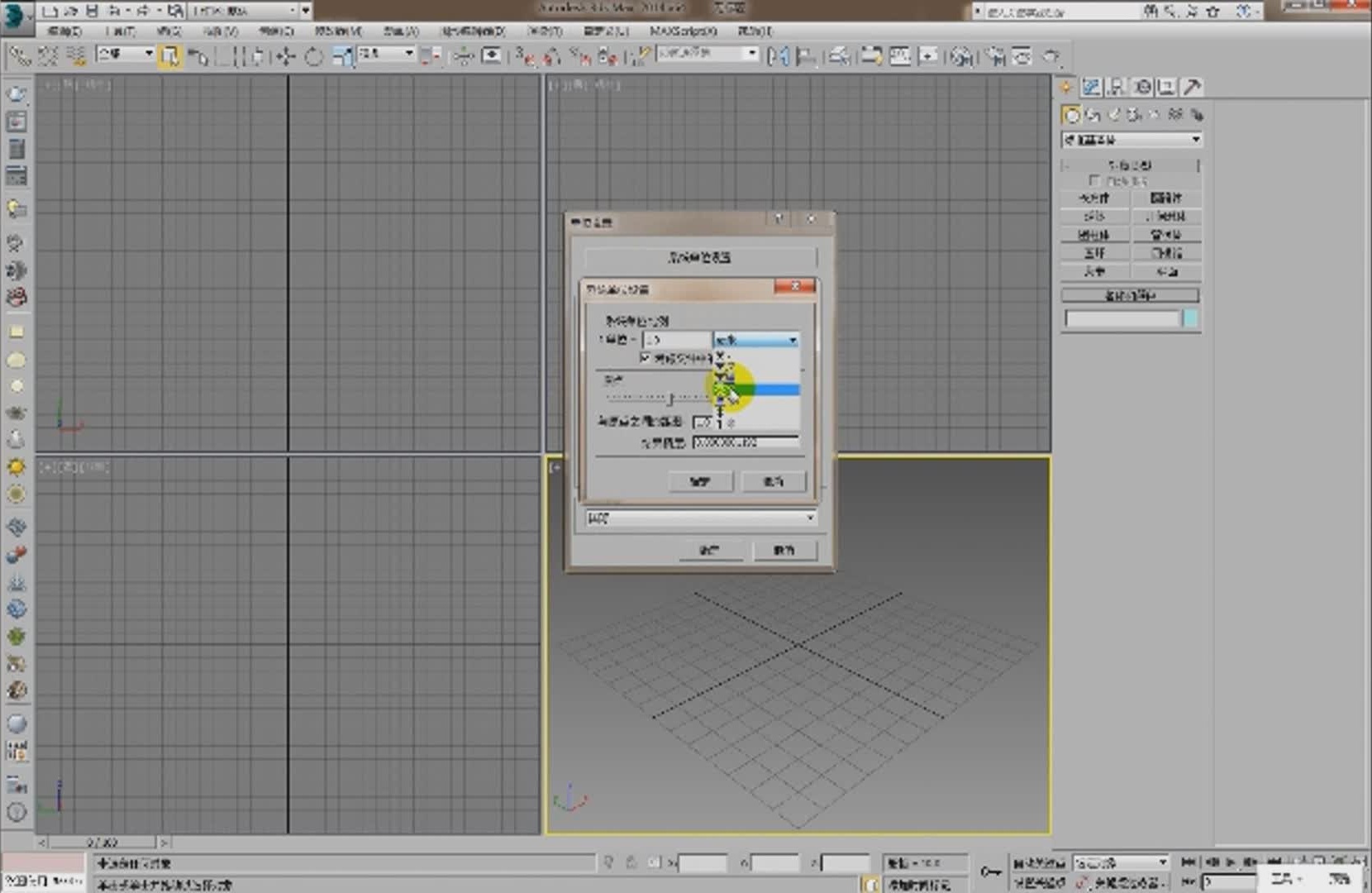Open the Motion panel tab icon
1372x893 pixels.
(1142, 87)
